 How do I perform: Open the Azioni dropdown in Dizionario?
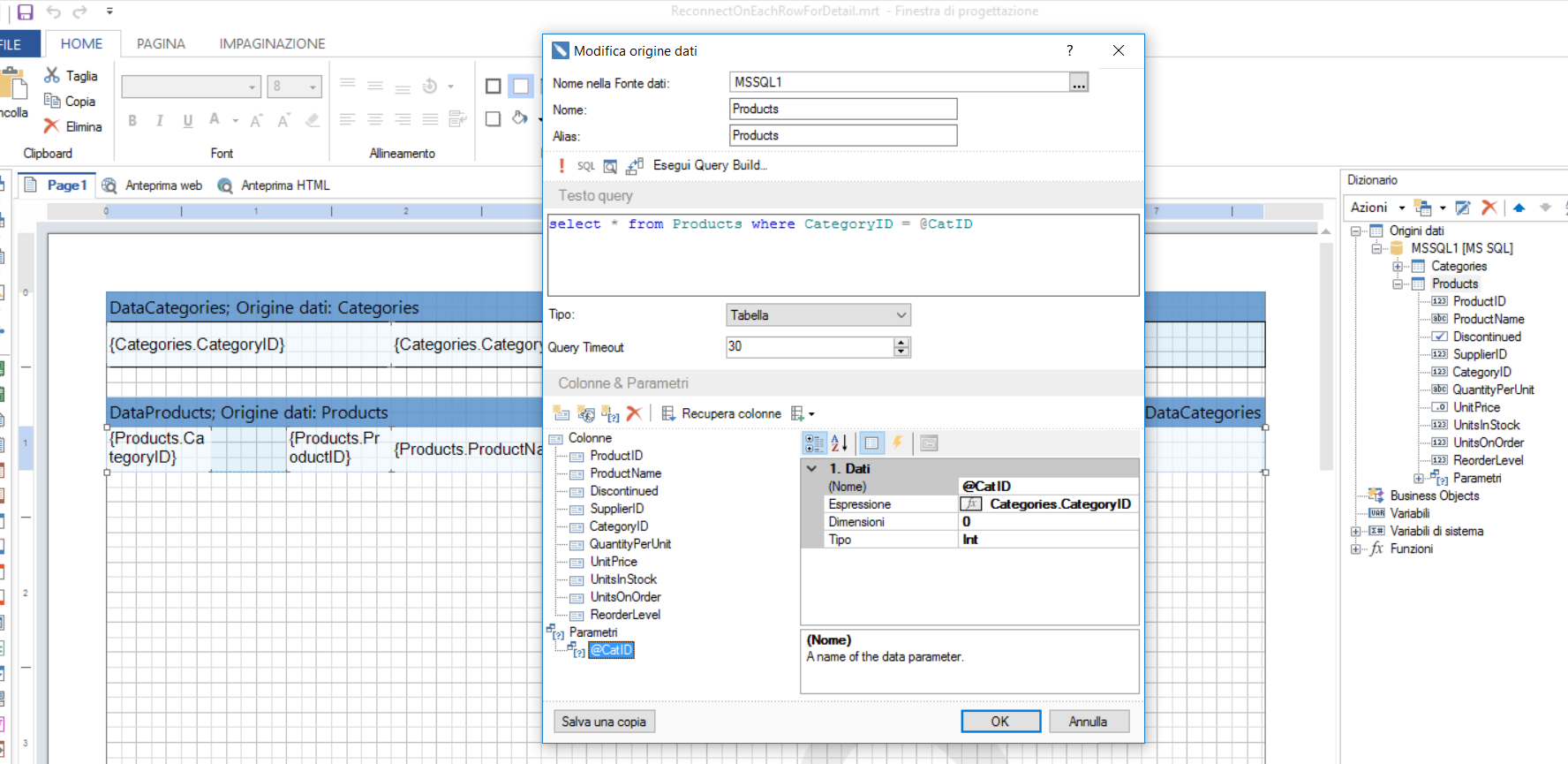pyautogui.click(x=1377, y=208)
